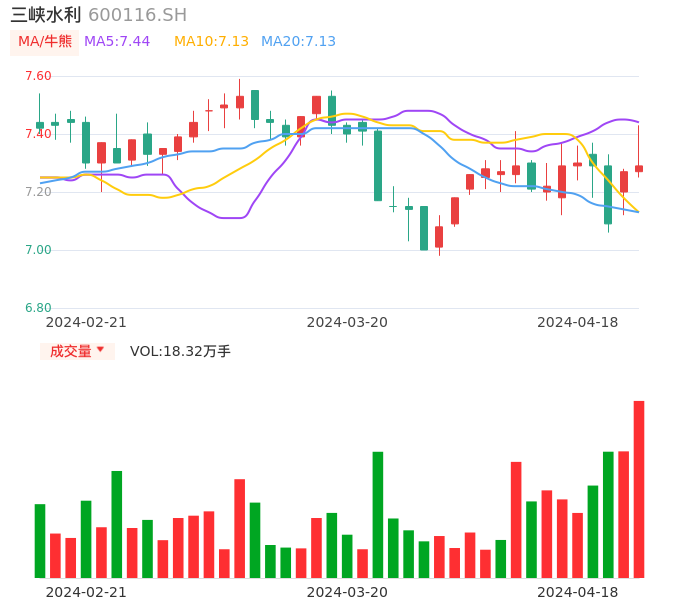Click the red arrow beside 成交量

100,350
